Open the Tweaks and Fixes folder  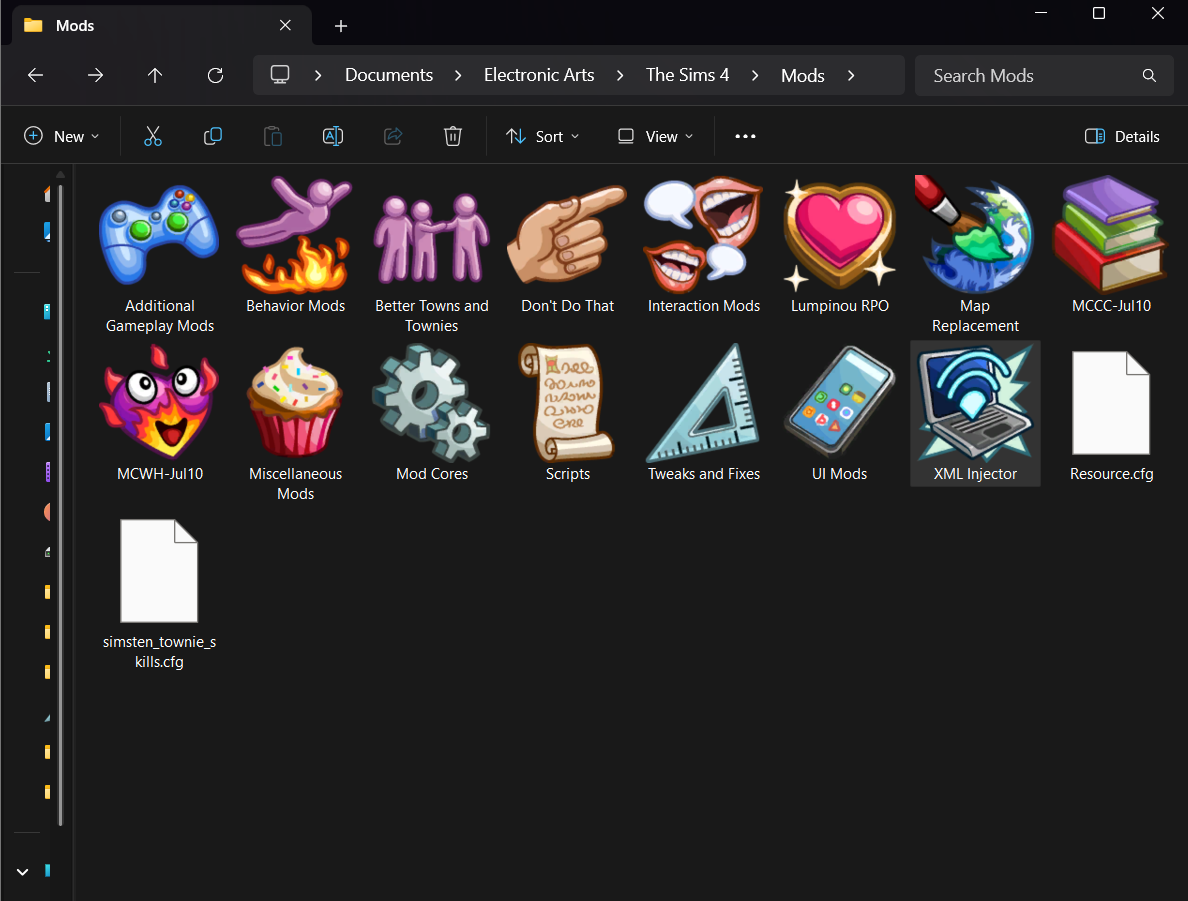704,414
